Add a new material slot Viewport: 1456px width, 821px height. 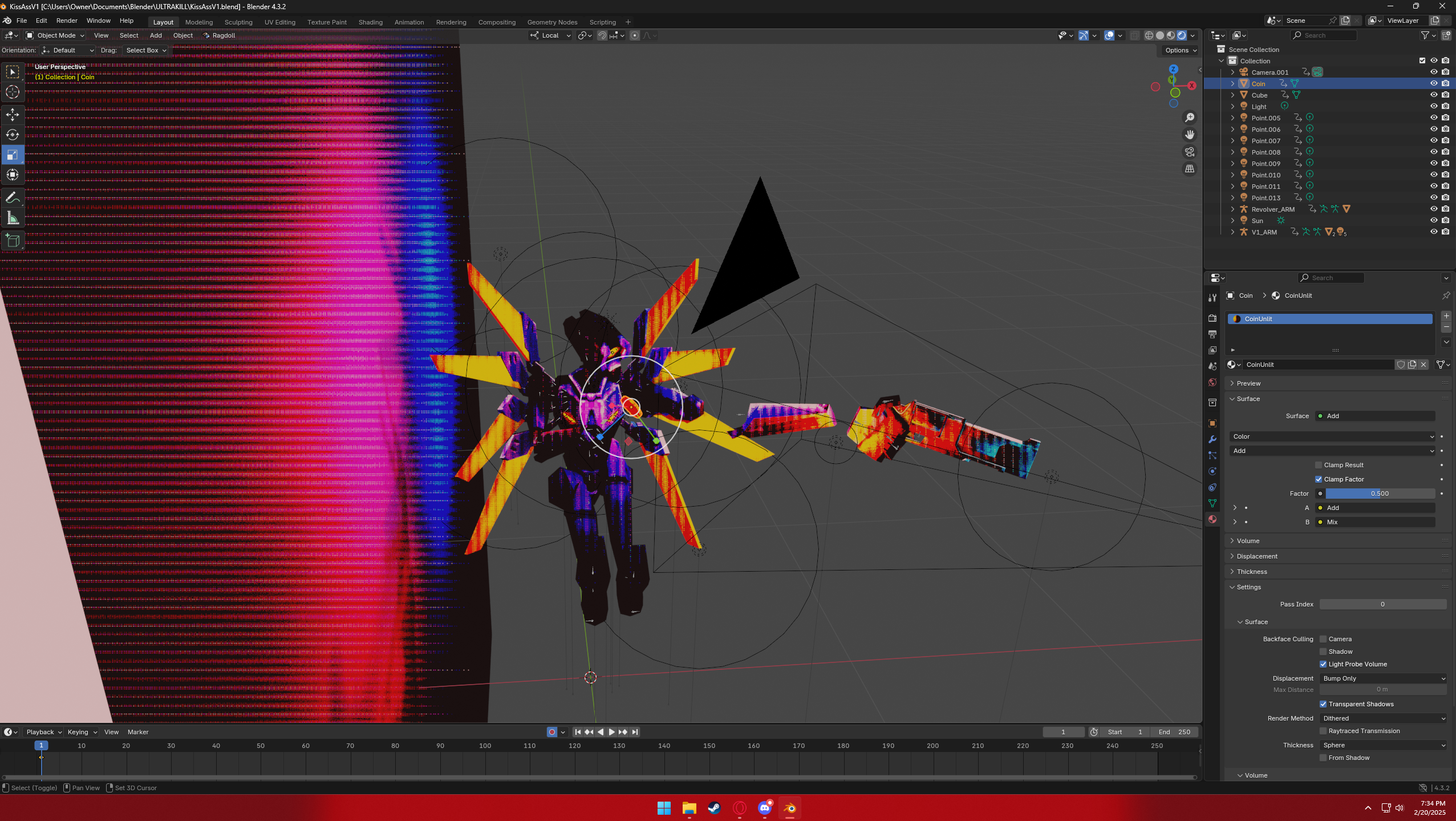click(x=1446, y=316)
